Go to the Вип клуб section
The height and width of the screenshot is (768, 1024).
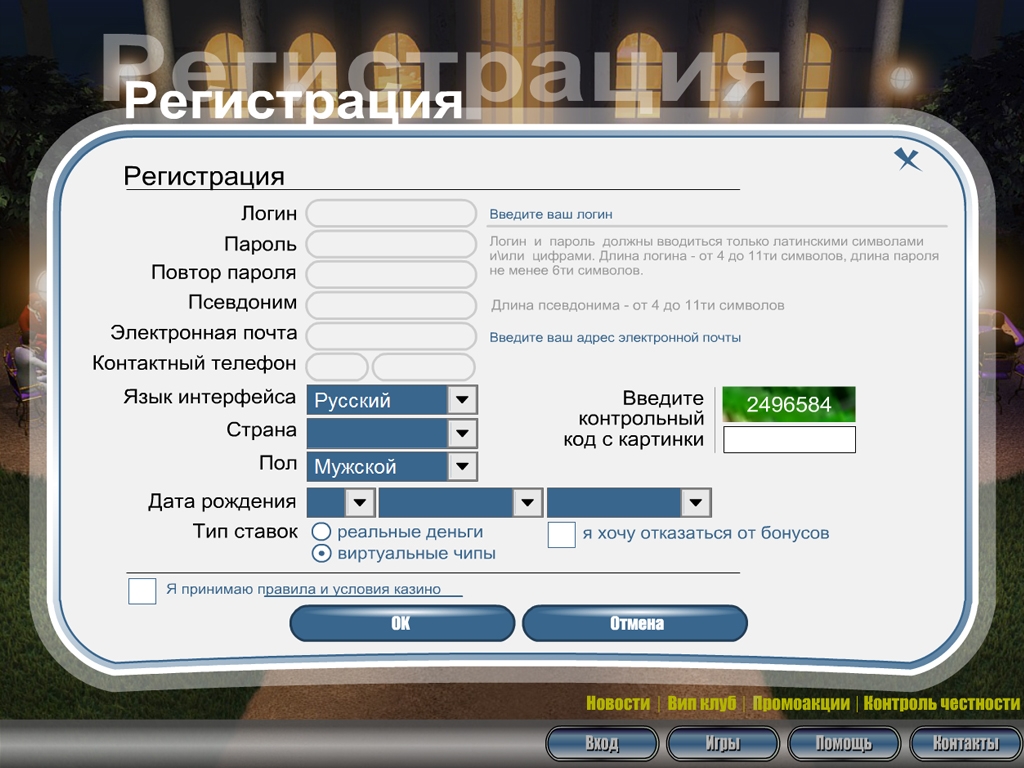point(701,704)
